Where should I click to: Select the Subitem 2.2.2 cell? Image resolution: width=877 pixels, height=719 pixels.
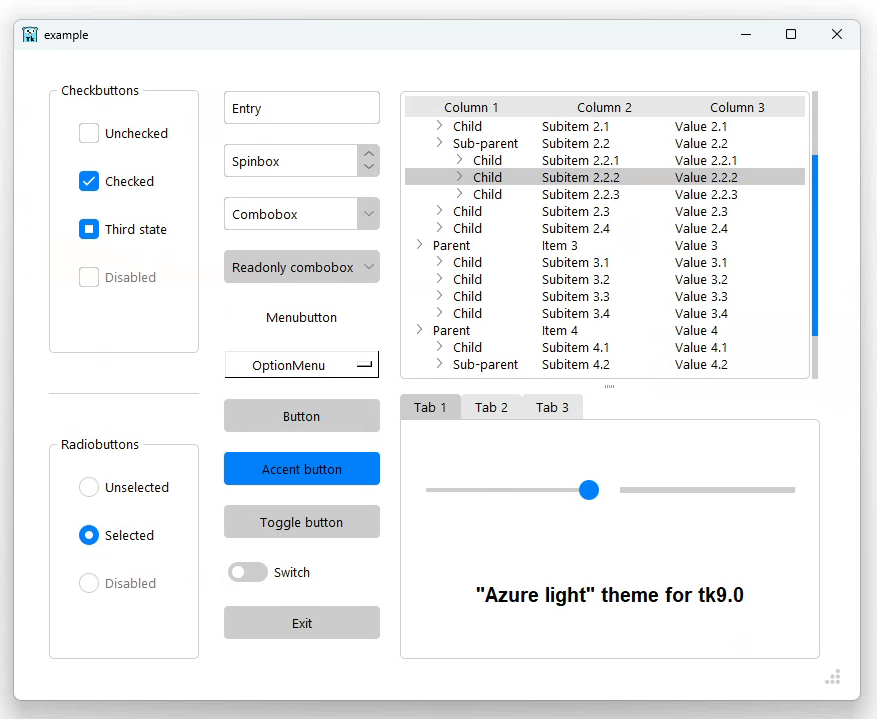(x=581, y=177)
